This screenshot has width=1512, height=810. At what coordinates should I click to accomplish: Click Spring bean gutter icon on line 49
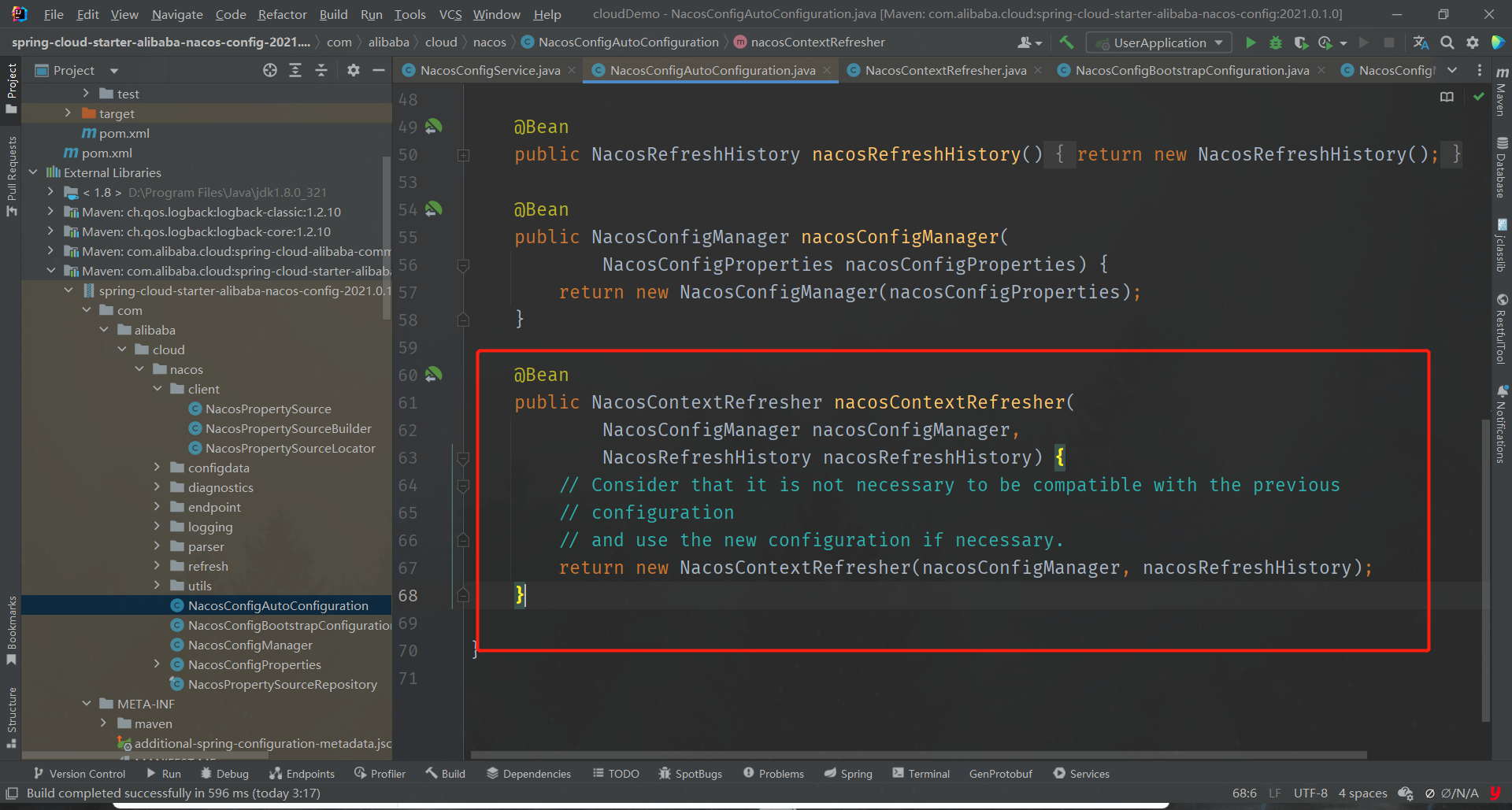click(434, 126)
